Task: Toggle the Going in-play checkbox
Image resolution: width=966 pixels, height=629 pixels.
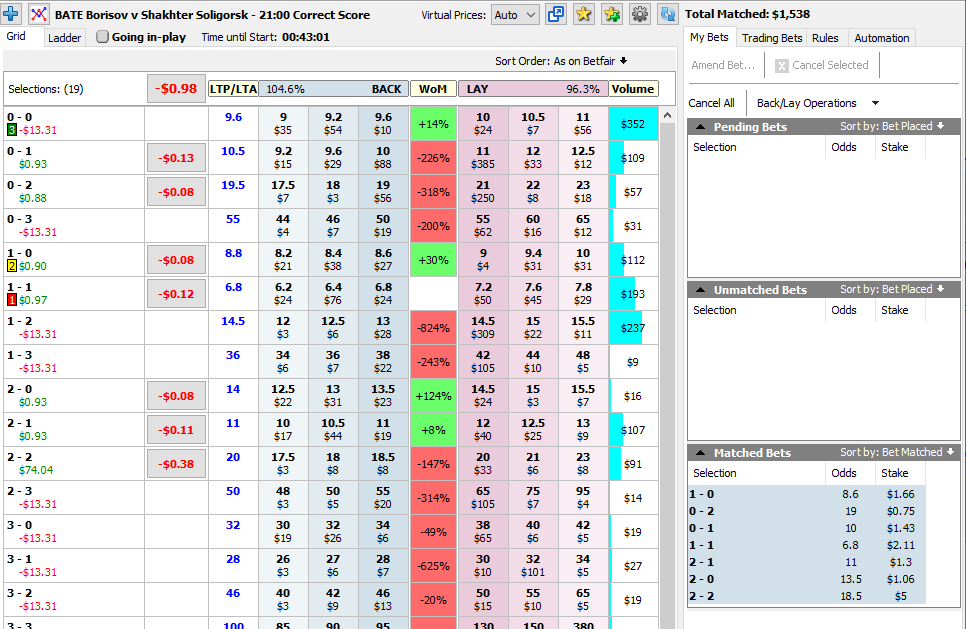Action: pos(102,37)
